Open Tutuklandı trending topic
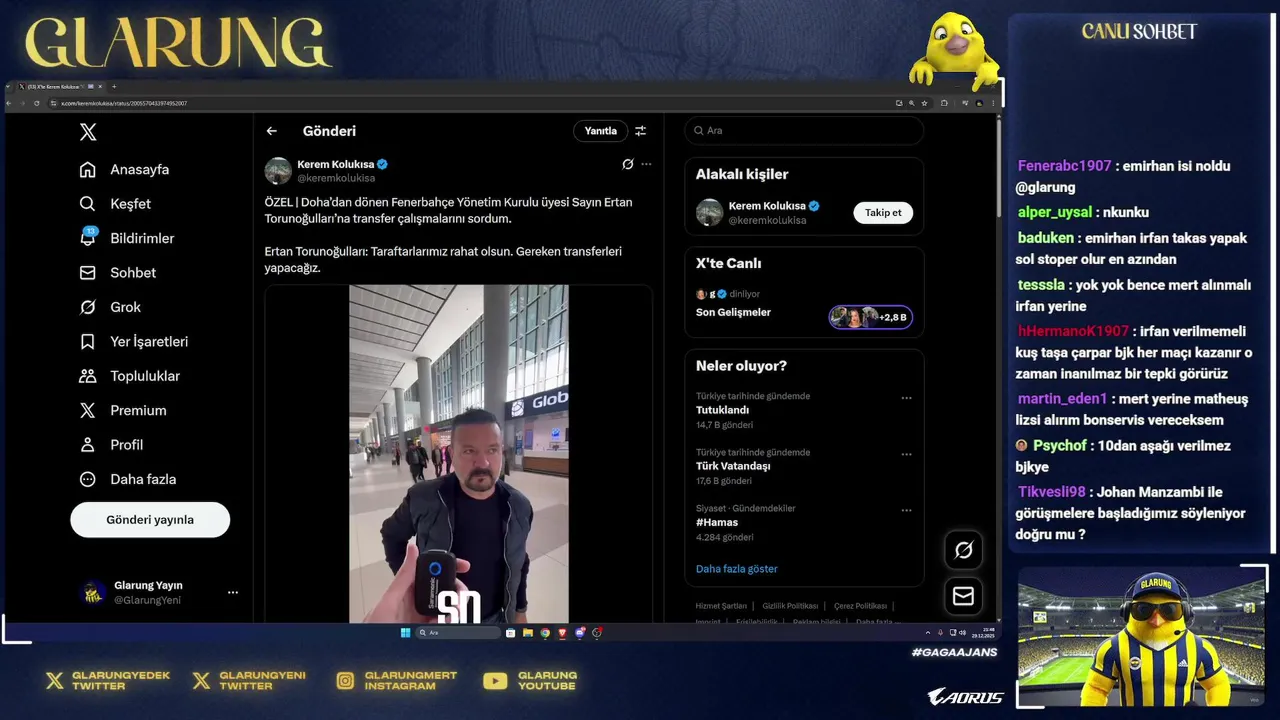This screenshot has width=1280, height=720. click(722, 410)
